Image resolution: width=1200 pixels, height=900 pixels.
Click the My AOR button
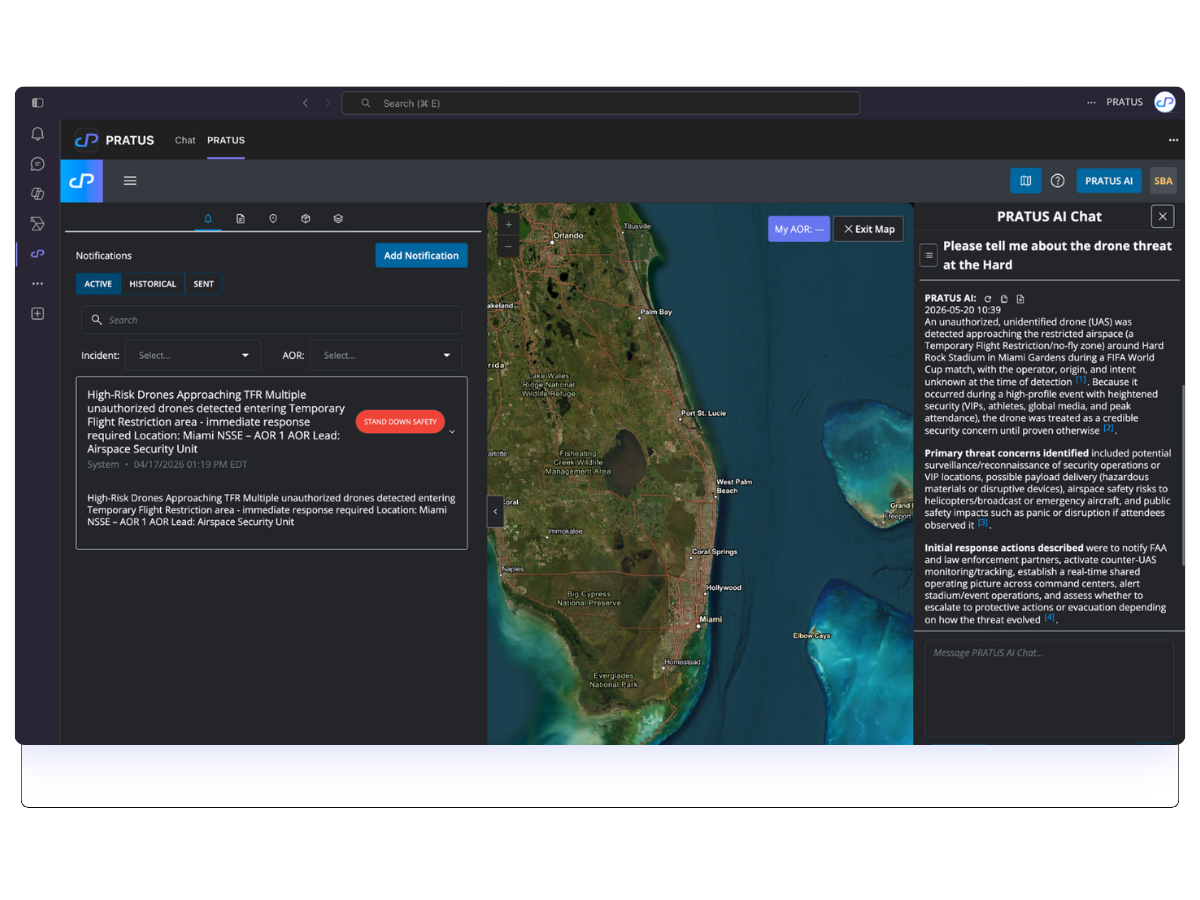(x=799, y=229)
